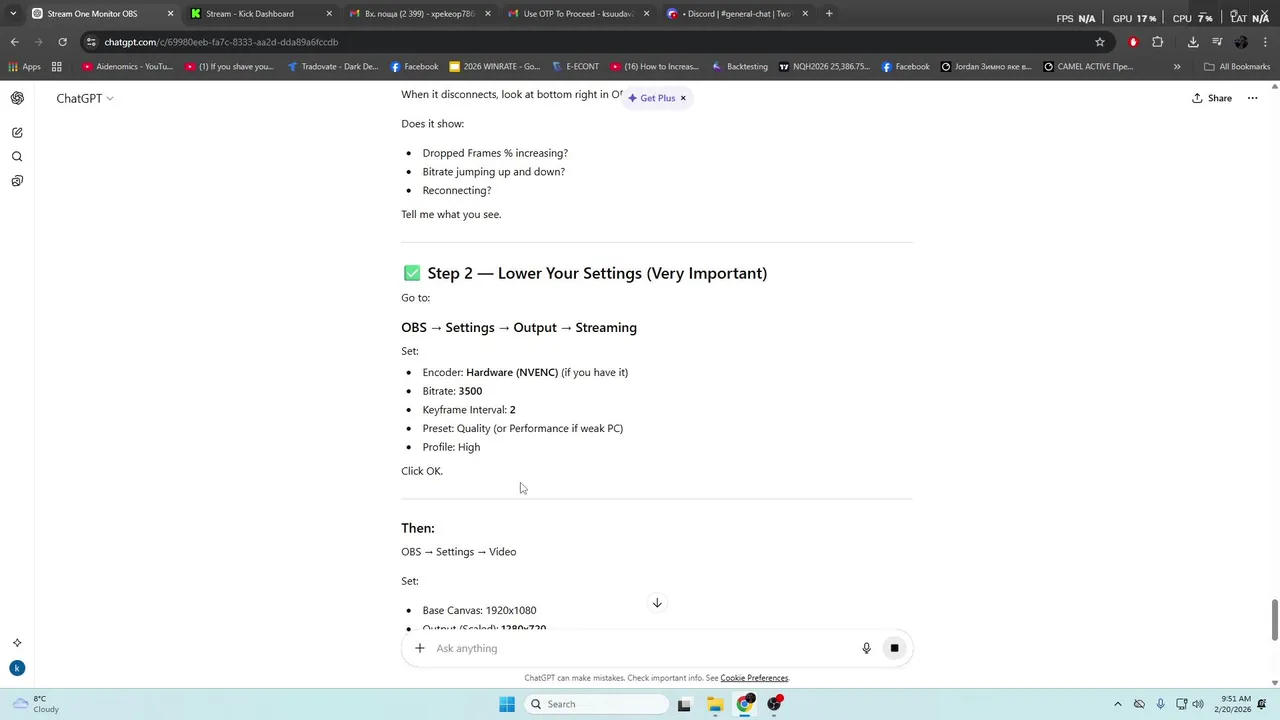Open ChatGPT logo home icon in sidebar
Image resolution: width=1280 pixels, height=720 pixels.
click(17, 98)
